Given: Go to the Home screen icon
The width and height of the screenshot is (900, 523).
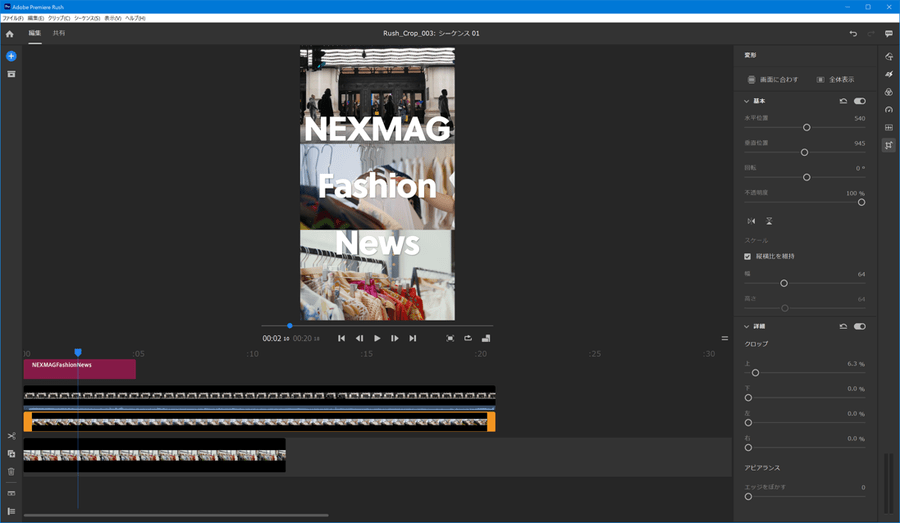Looking at the screenshot, I should coord(10,34).
